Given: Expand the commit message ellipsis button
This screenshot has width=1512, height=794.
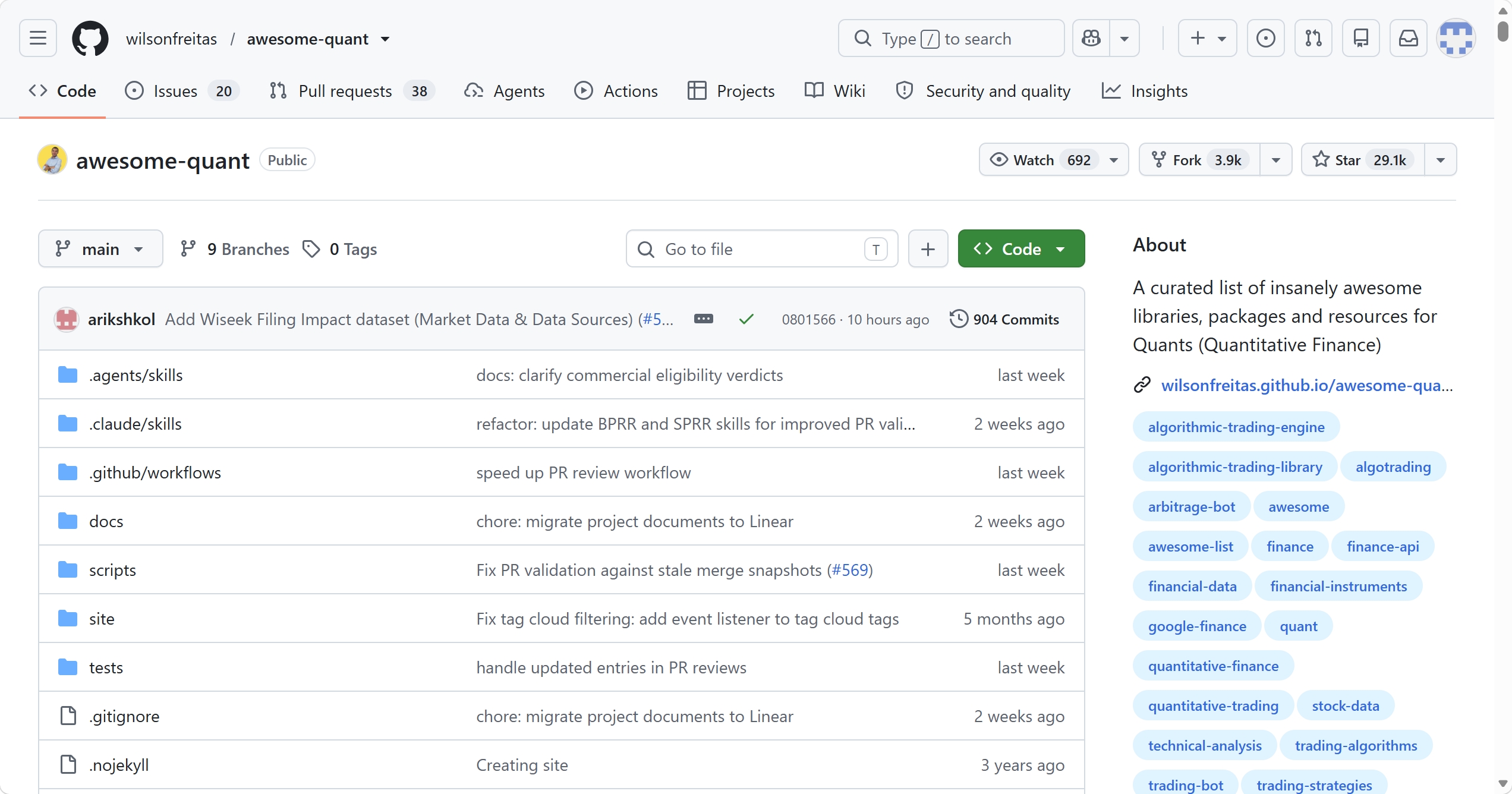Looking at the screenshot, I should 704,319.
